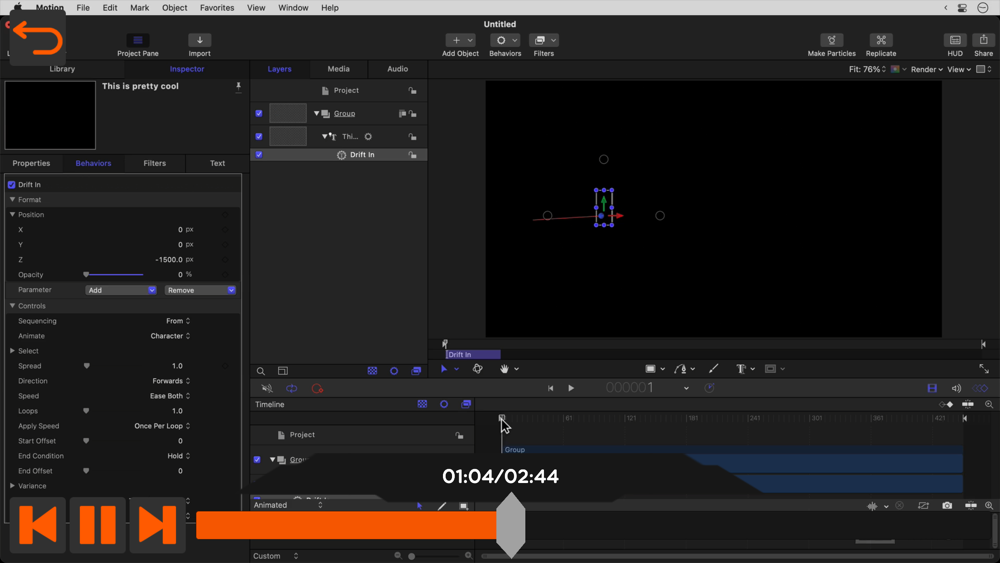This screenshot has height=563, width=1000.
Task: Select the arrow Select/Transform canvas tool
Action: (444, 369)
